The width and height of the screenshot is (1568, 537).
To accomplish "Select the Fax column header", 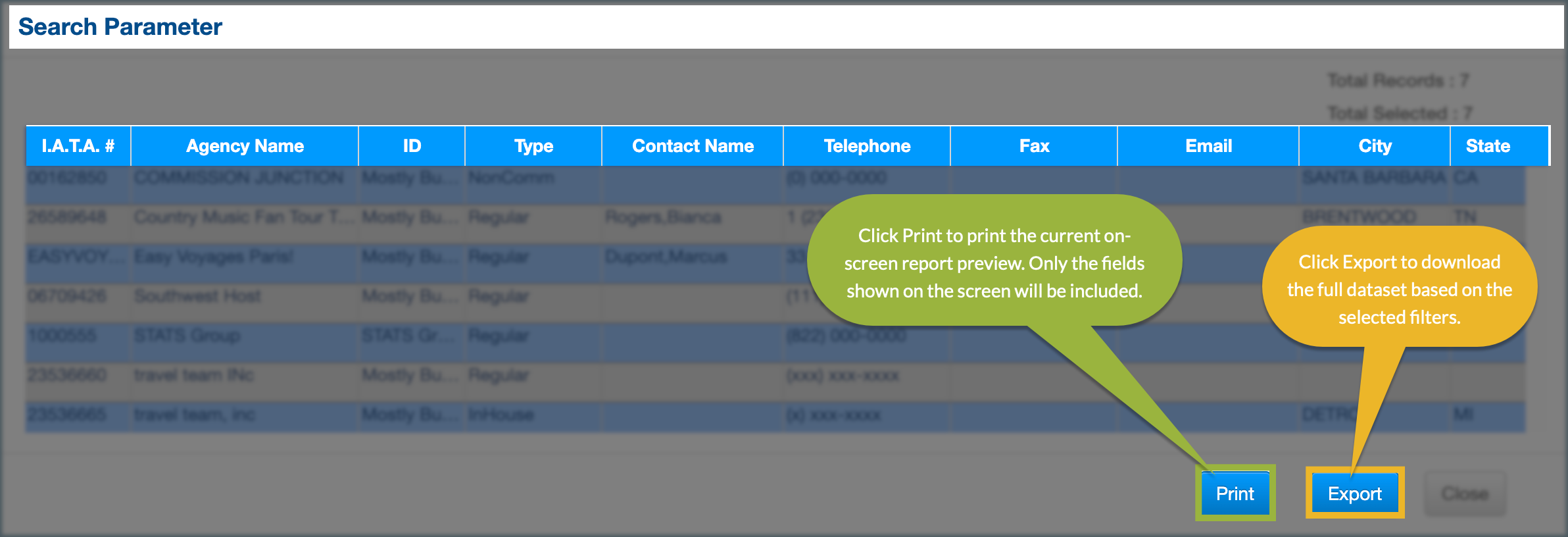I will click(x=1034, y=146).
